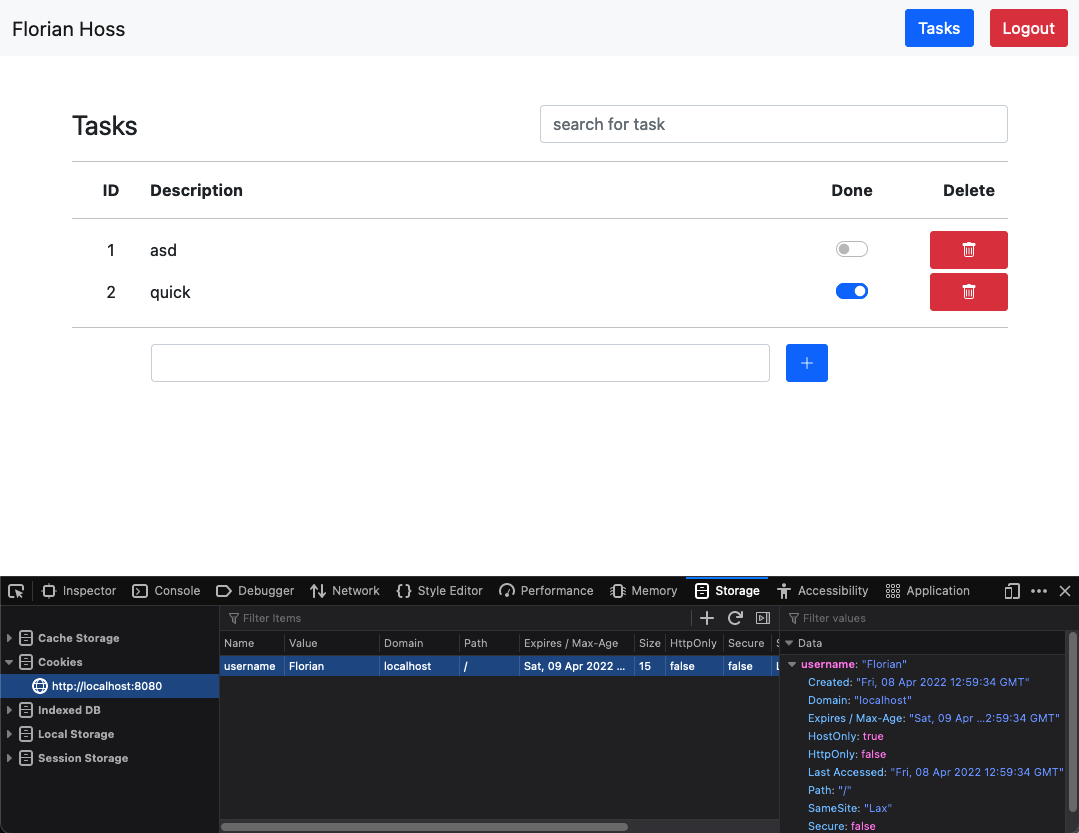The width and height of the screenshot is (1079, 833).
Task: Pick an element with the devtools picker icon
Action: click(x=16, y=591)
